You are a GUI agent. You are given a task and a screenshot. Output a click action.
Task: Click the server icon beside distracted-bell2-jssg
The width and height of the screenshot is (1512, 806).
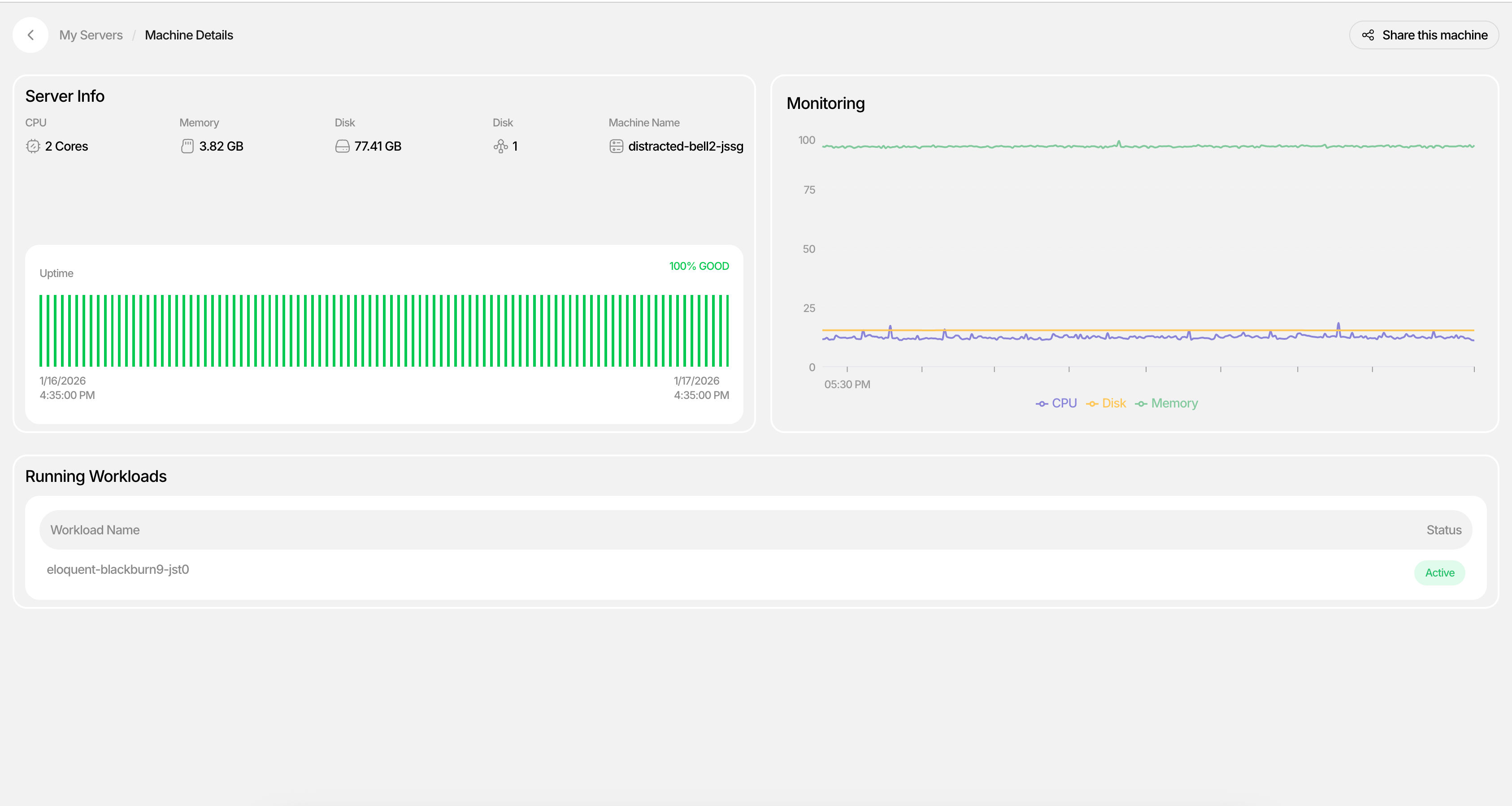pyautogui.click(x=616, y=146)
